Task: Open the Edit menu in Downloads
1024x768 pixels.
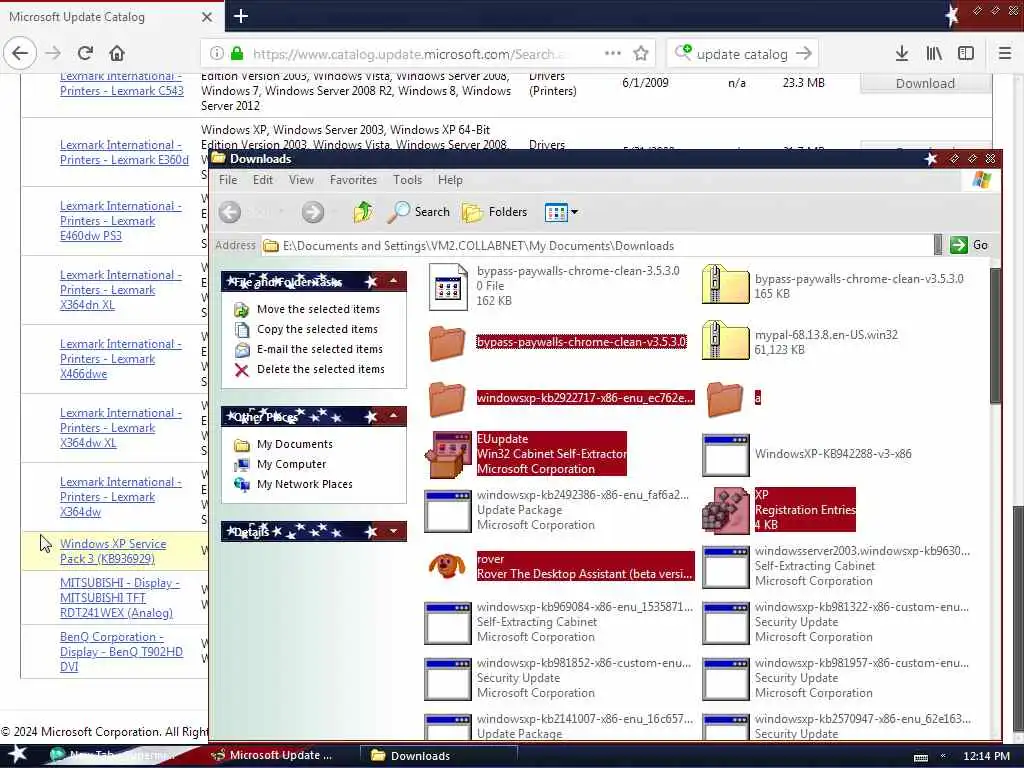Action: pyautogui.click(x=263, y=180)
